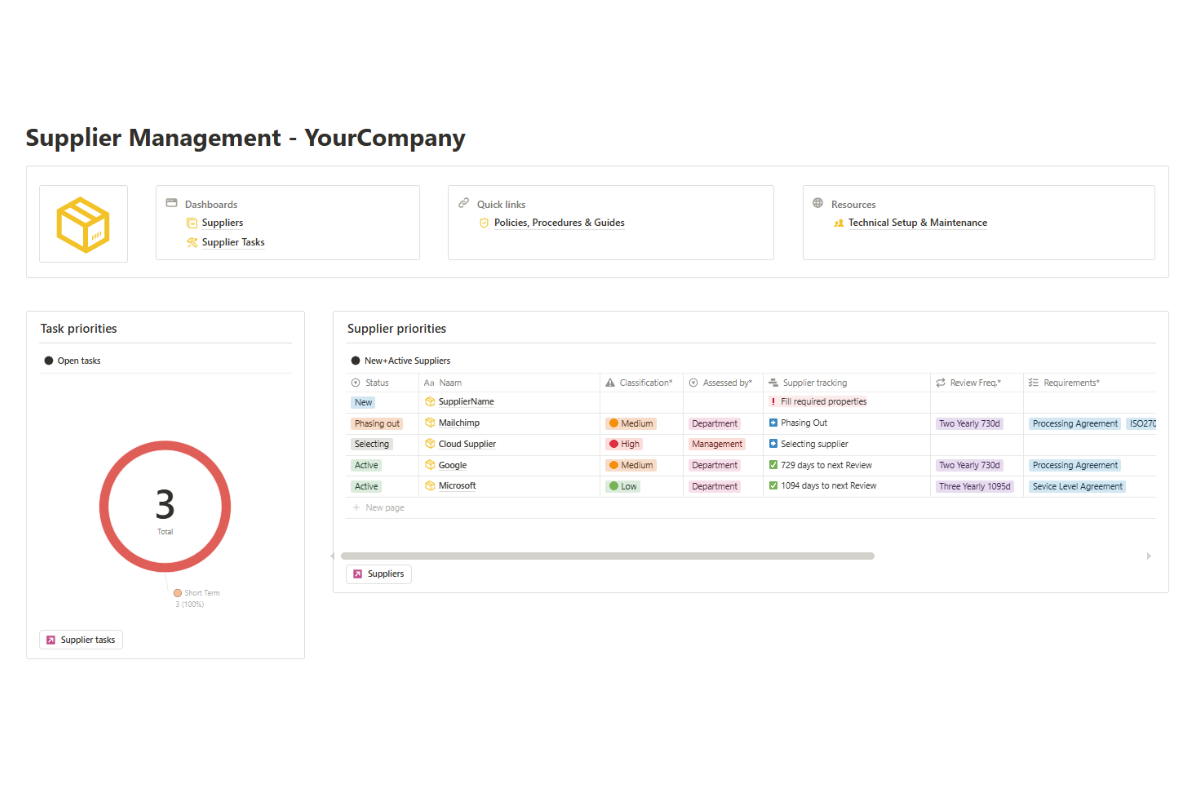Click Processing Agreement tag in Google row
Viewport: 1200px width, 800px height.
point(1075,465)
